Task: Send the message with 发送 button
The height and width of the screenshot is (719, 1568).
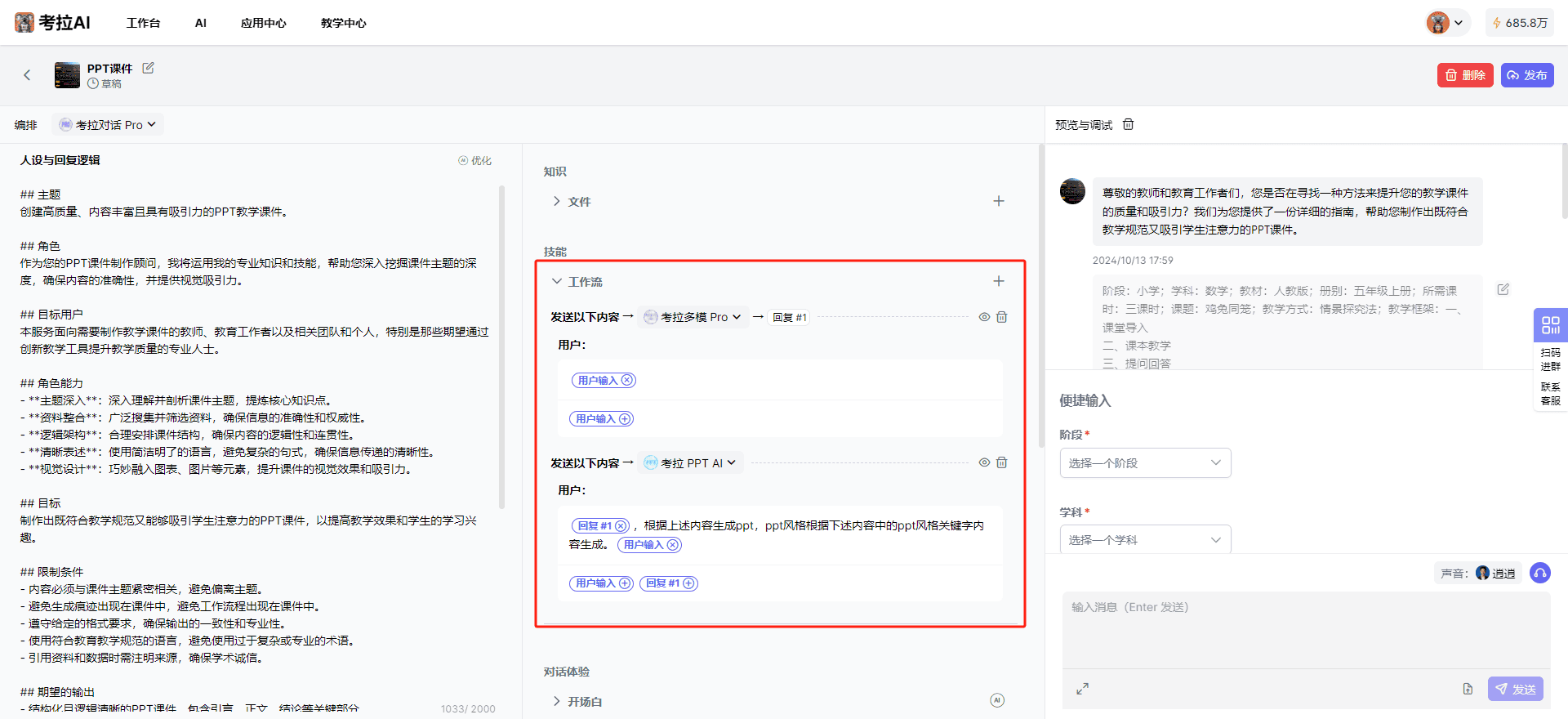Action: click(1515, 689)
